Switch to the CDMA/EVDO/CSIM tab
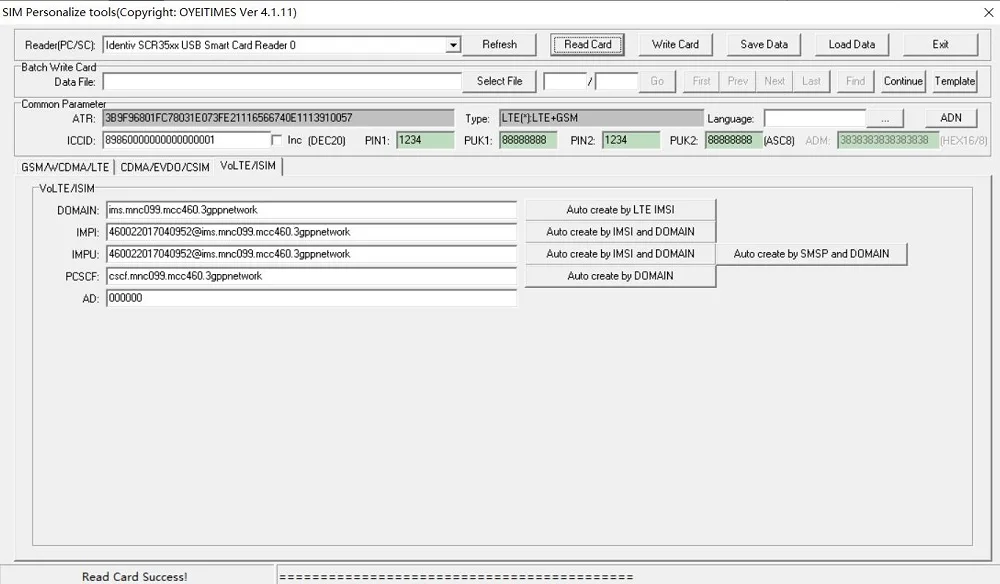Viewport: 1000px width, 584px height. click(x=165, y=167)
